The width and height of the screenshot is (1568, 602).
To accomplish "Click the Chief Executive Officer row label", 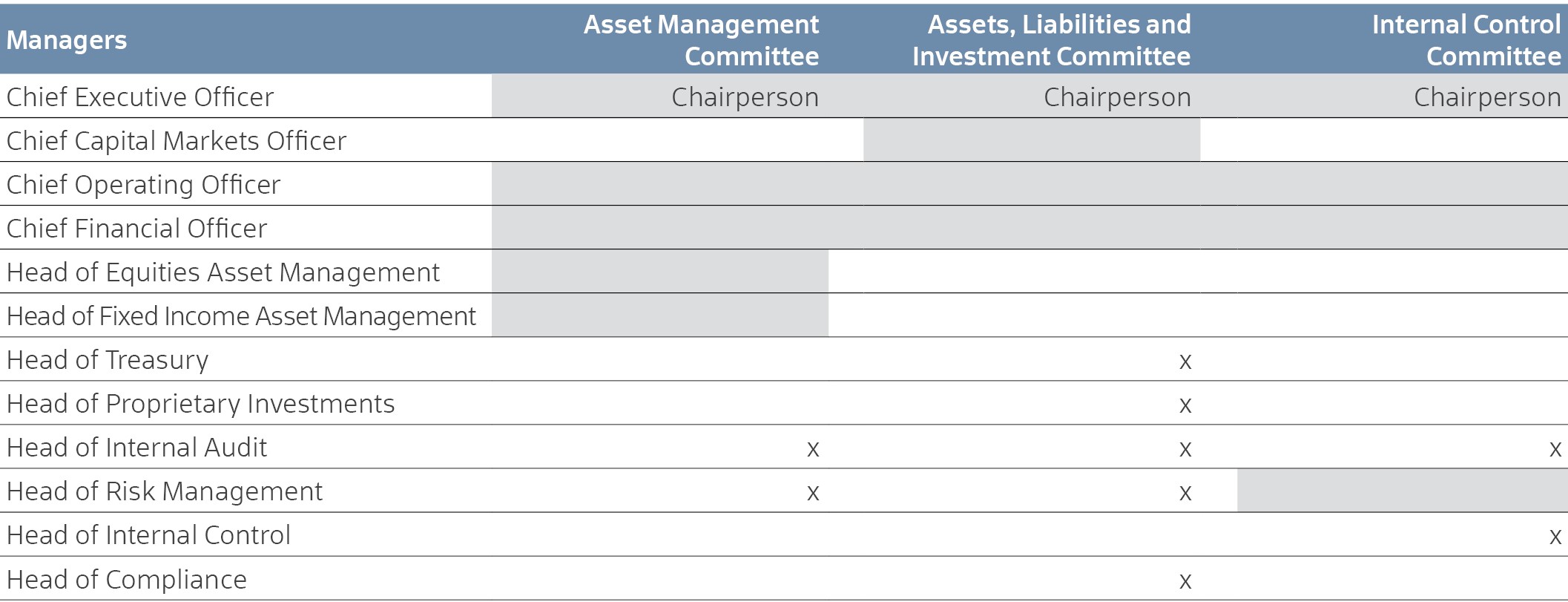I will 140,97.
